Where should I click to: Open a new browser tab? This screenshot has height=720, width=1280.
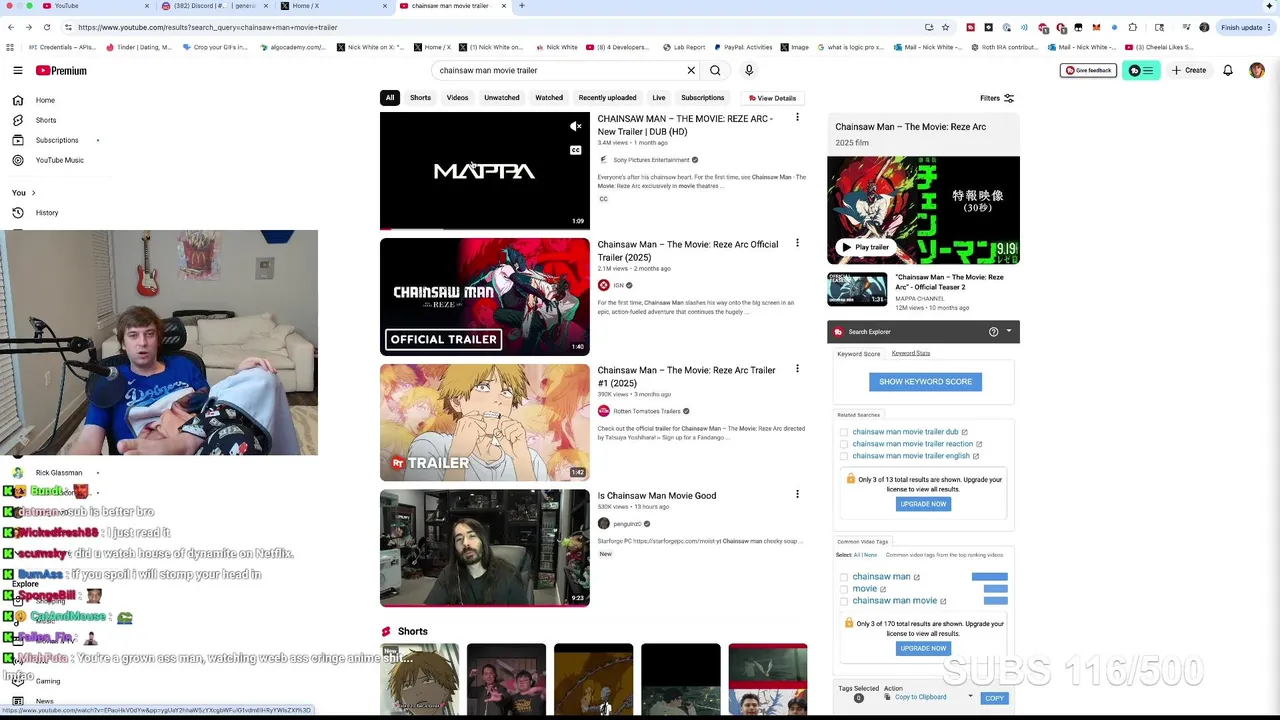click(x=521, y=6)
